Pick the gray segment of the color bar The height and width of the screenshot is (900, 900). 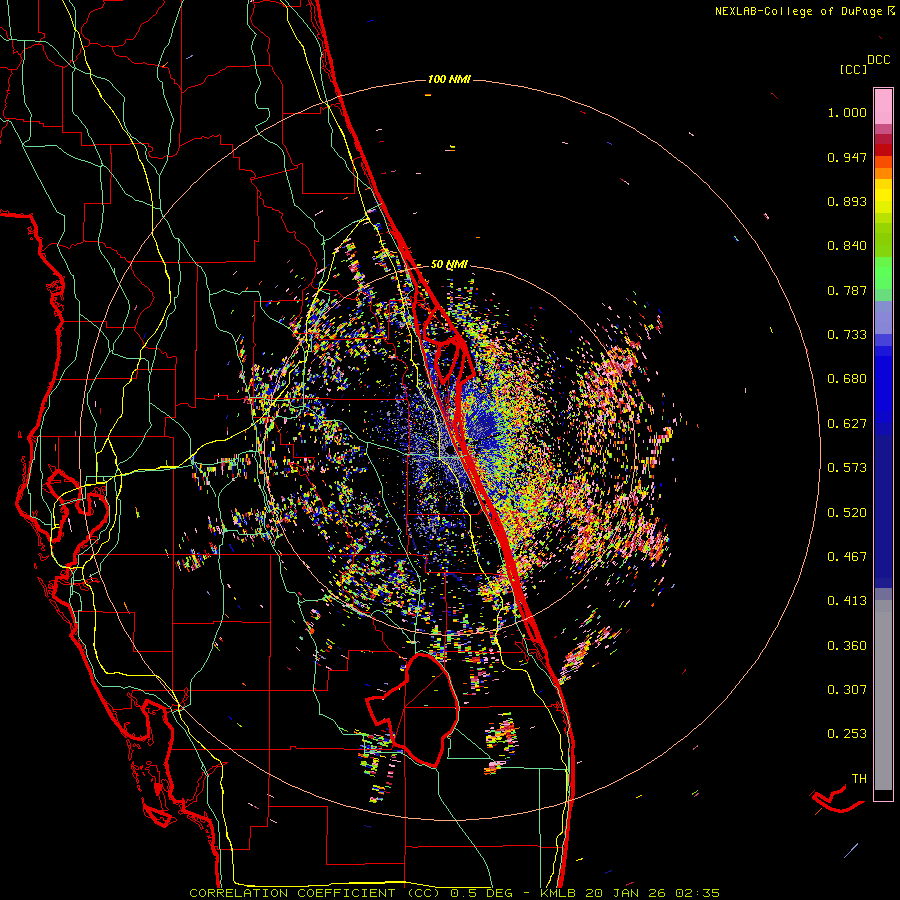883,695
